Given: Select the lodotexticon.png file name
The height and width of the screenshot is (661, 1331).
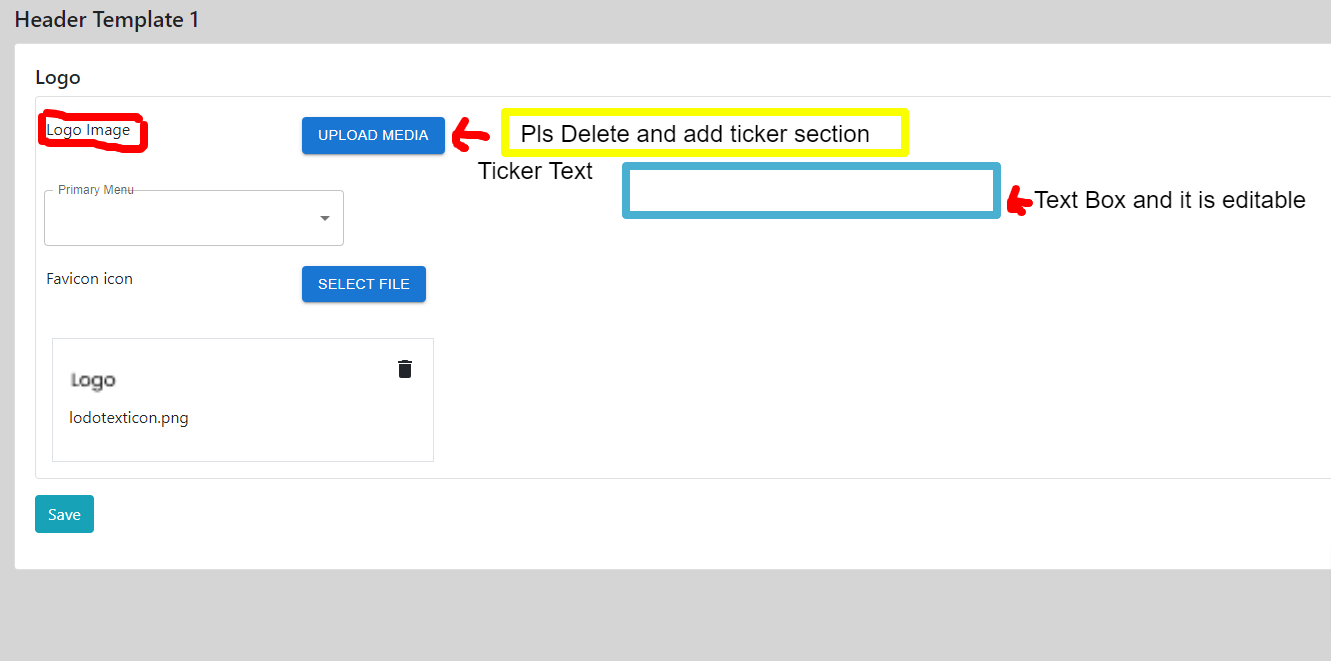Looking at the screenshot, I should pyautogui.click(x=129, y=418).
